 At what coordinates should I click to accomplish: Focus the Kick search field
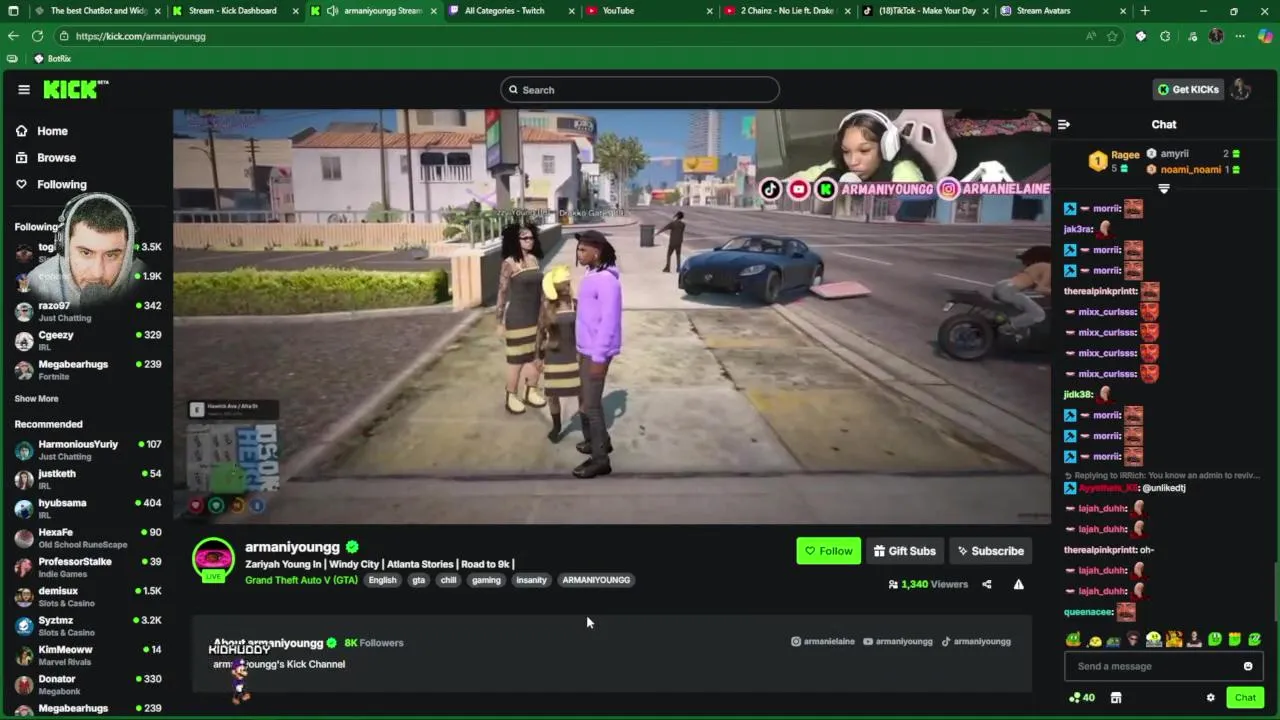(x=640, y=90)
